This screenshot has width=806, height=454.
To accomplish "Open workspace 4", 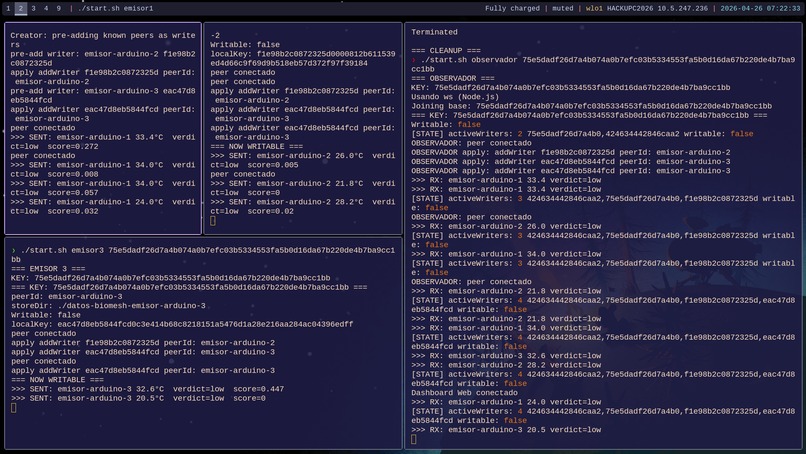I will tap(46, 8).
